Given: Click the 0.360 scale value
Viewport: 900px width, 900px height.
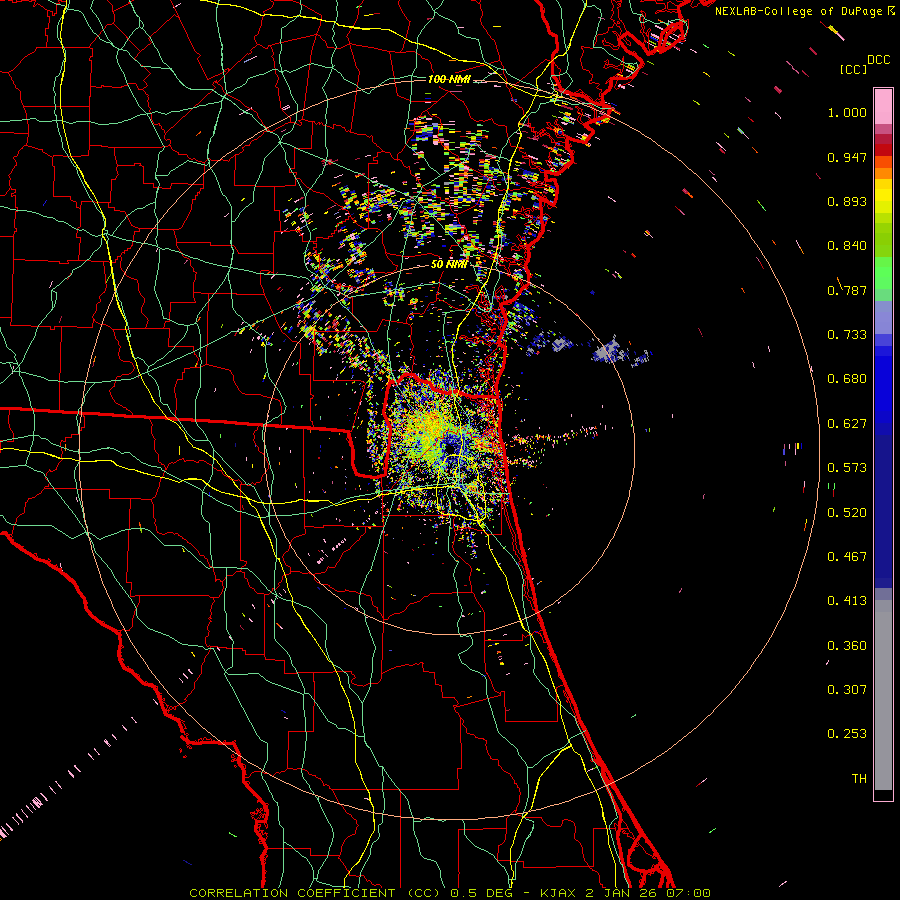Looking at the screenshot, I should [x=847, y=646].
